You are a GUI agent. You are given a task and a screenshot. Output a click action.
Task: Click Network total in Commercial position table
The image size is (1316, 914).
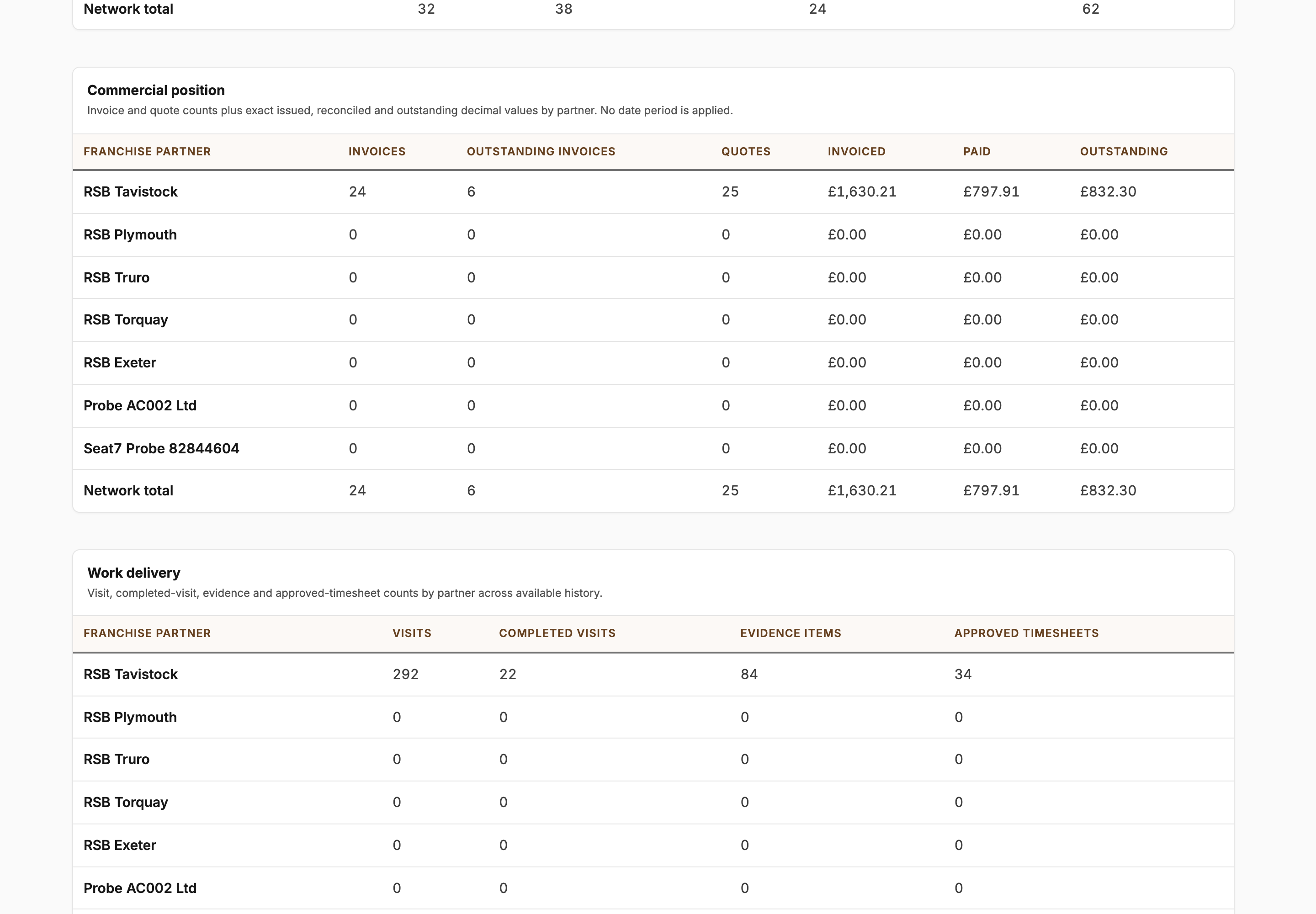[128, 491]
